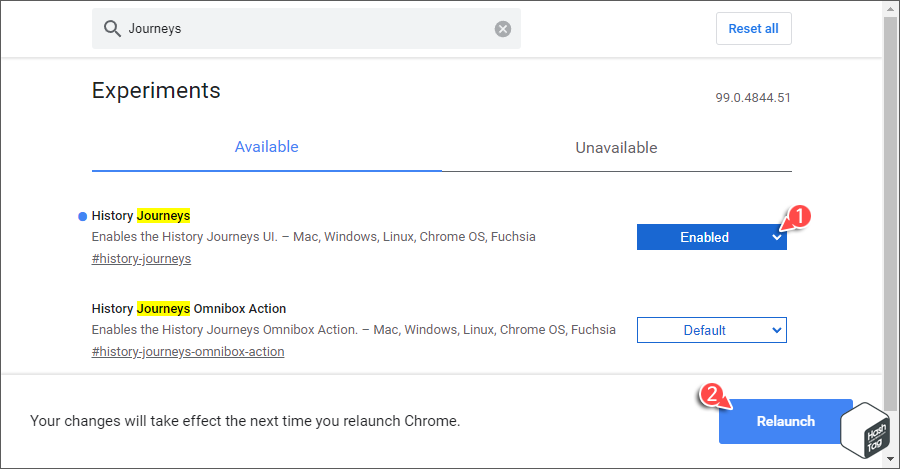Screen dimensions: 900x469
Task: Open the #history-journeys-omnibox-action link
Action: pos(188,352)
